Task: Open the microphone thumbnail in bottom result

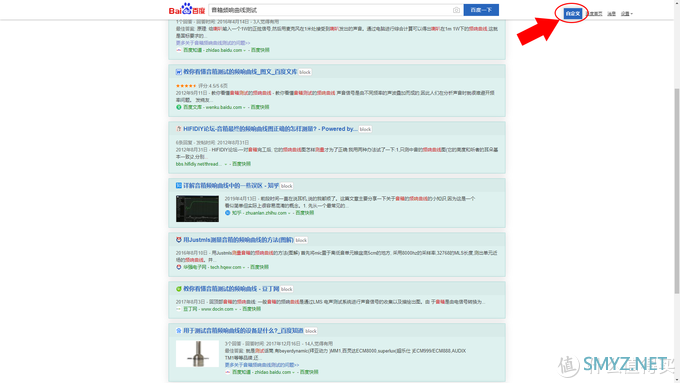Action: point(197,354)
